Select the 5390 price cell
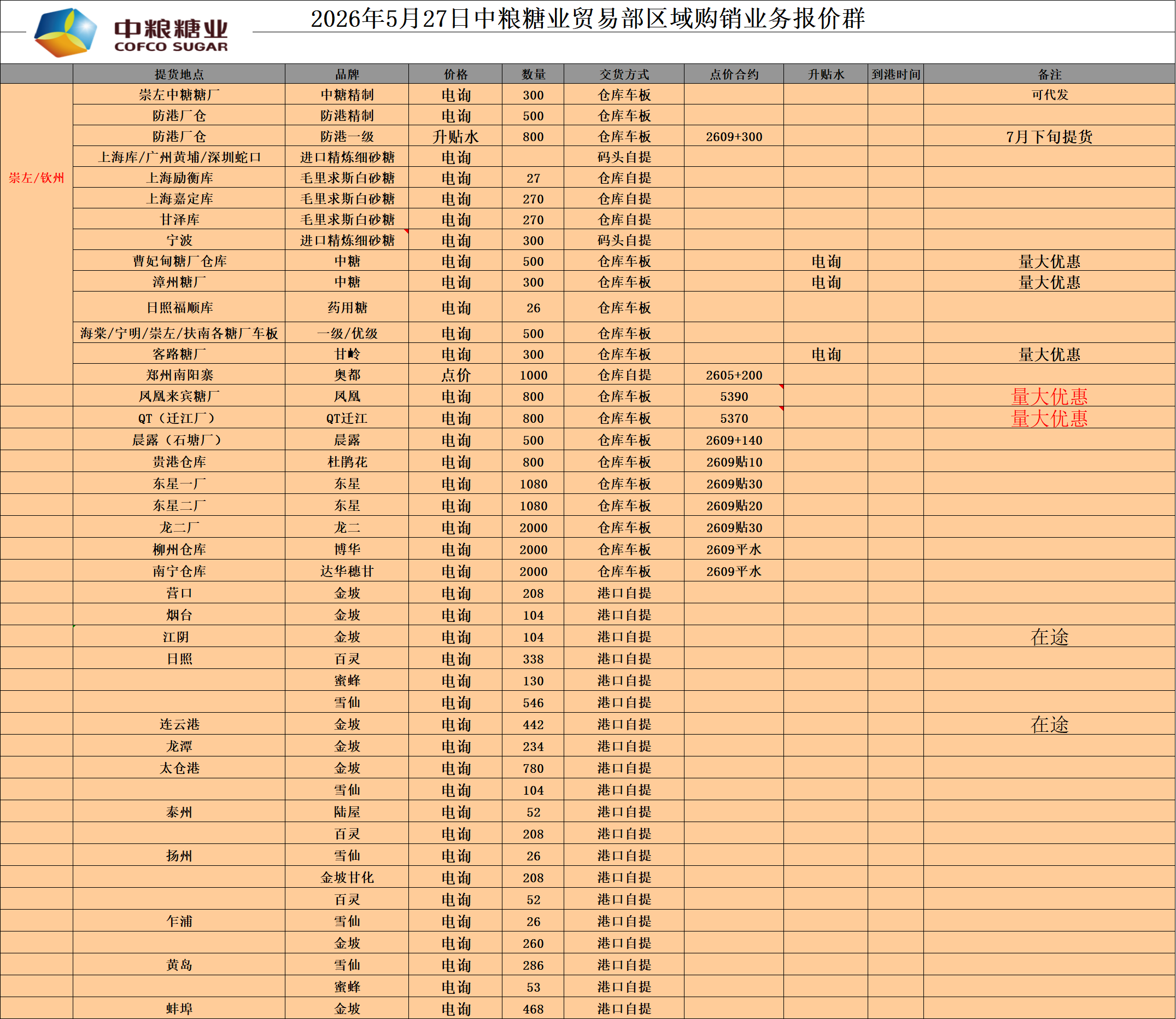 [x=734, y=396]
